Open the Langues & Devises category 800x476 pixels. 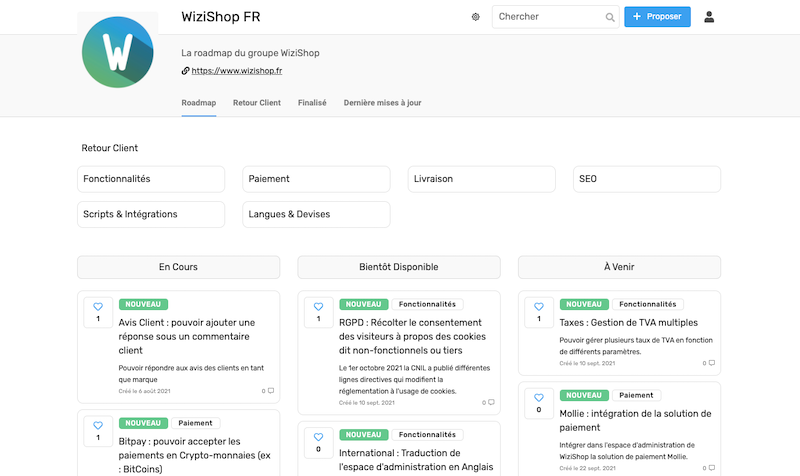point(316,214)
